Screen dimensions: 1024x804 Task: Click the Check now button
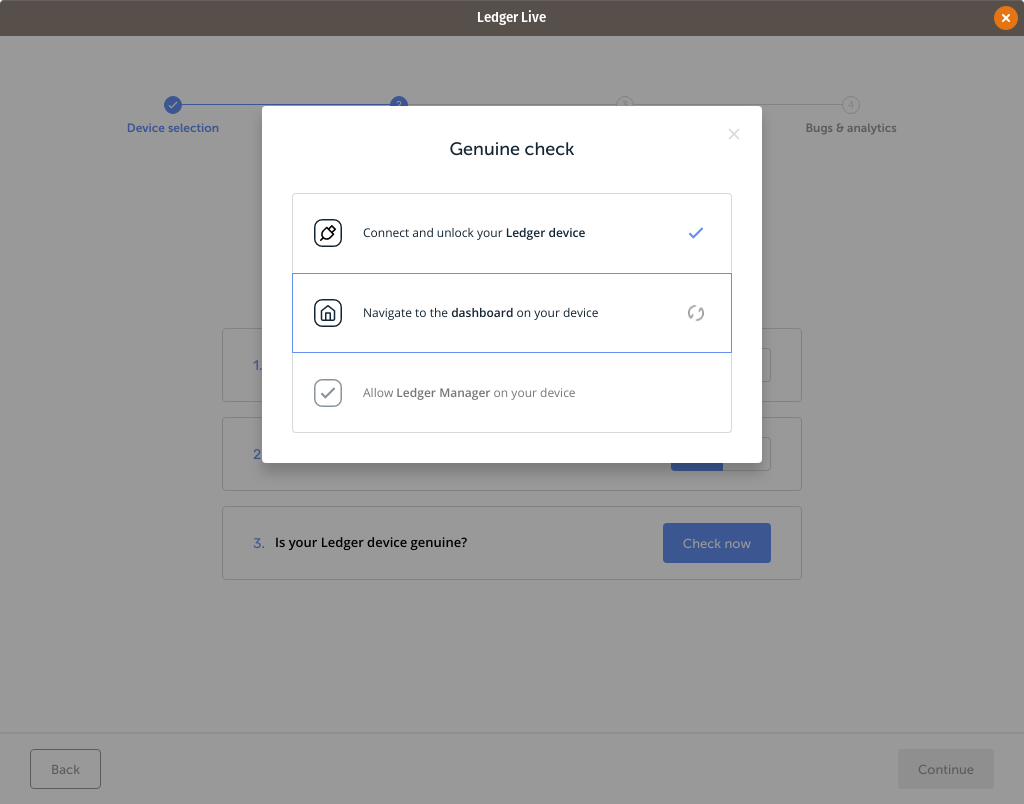(716, 543)
